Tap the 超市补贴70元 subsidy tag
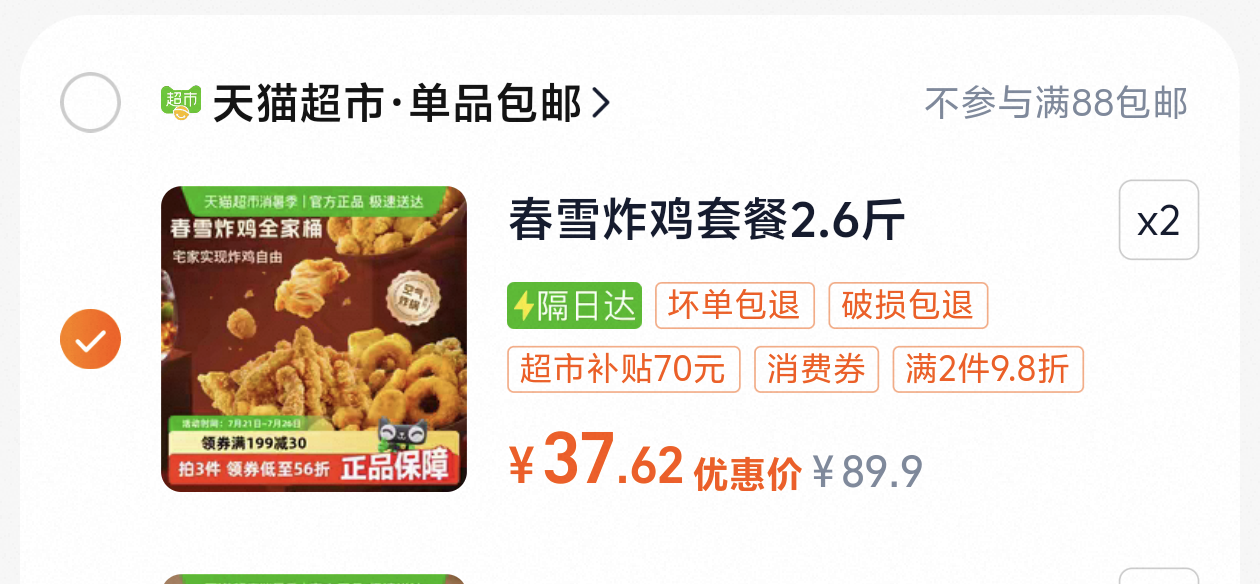The image size is (1260, 584). click(x=624, y=370)
